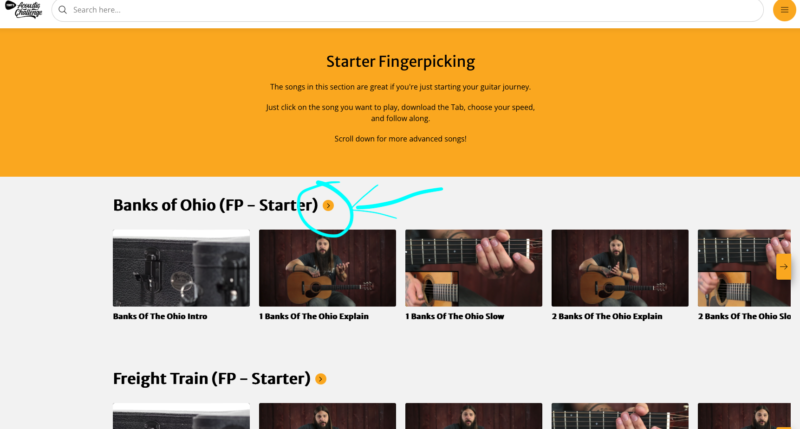Open first Freight Train guitar case thumbnail

point(181,416)
